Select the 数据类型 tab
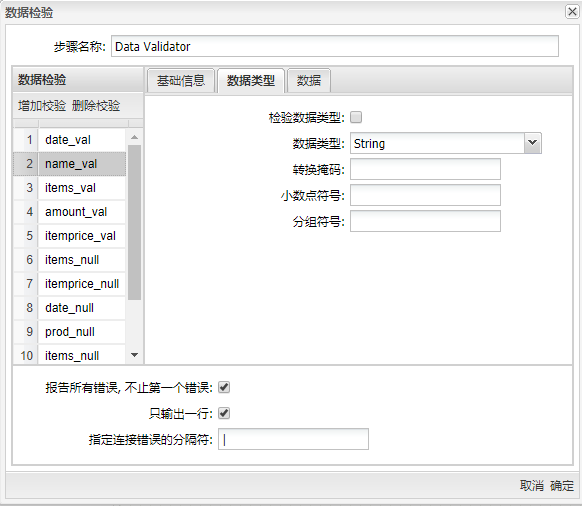Screen dimensions: 582x506 251,81
